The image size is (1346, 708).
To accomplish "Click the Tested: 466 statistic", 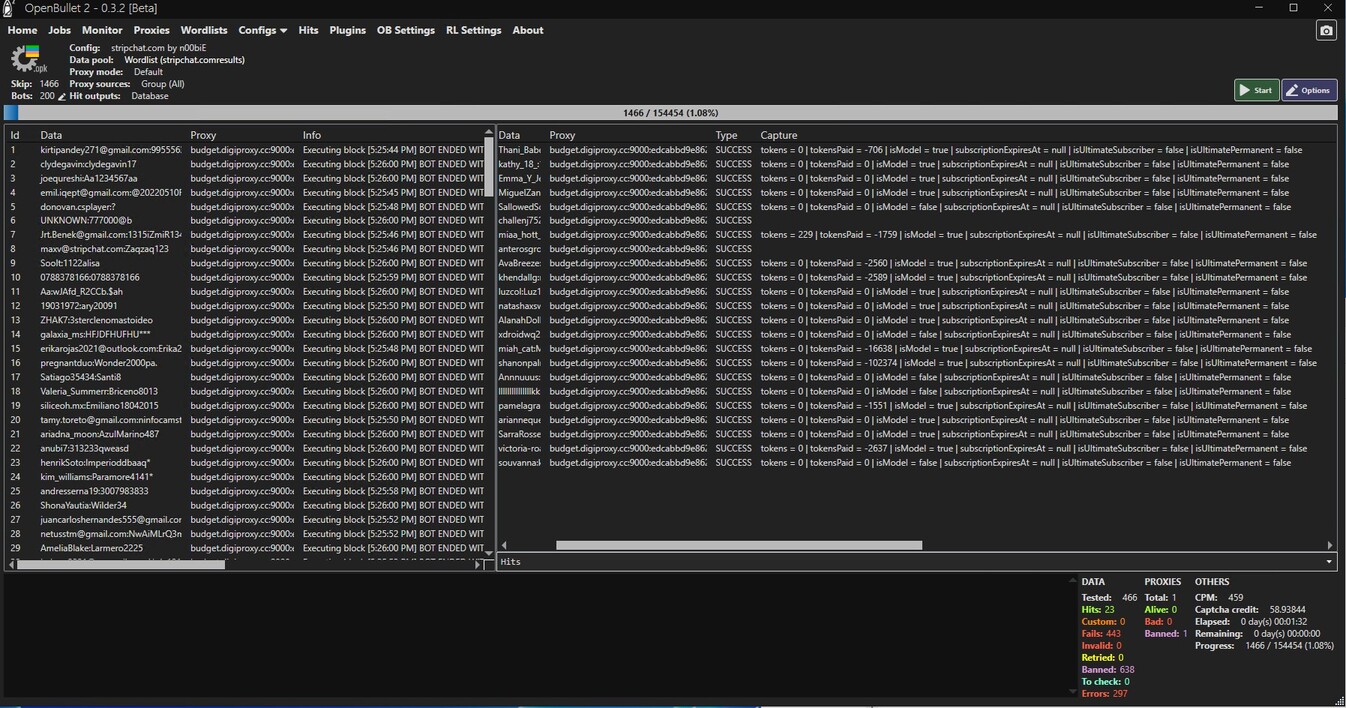I will 1109,597.
